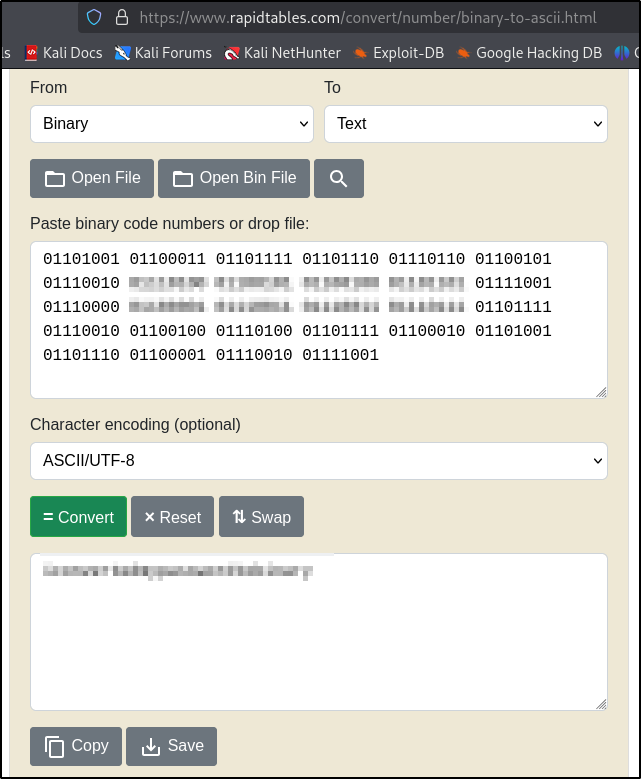Image resolution: width=641 pixels, height=779 pixels.
Task: Click the green Convert button
Action: pos(78,517)
